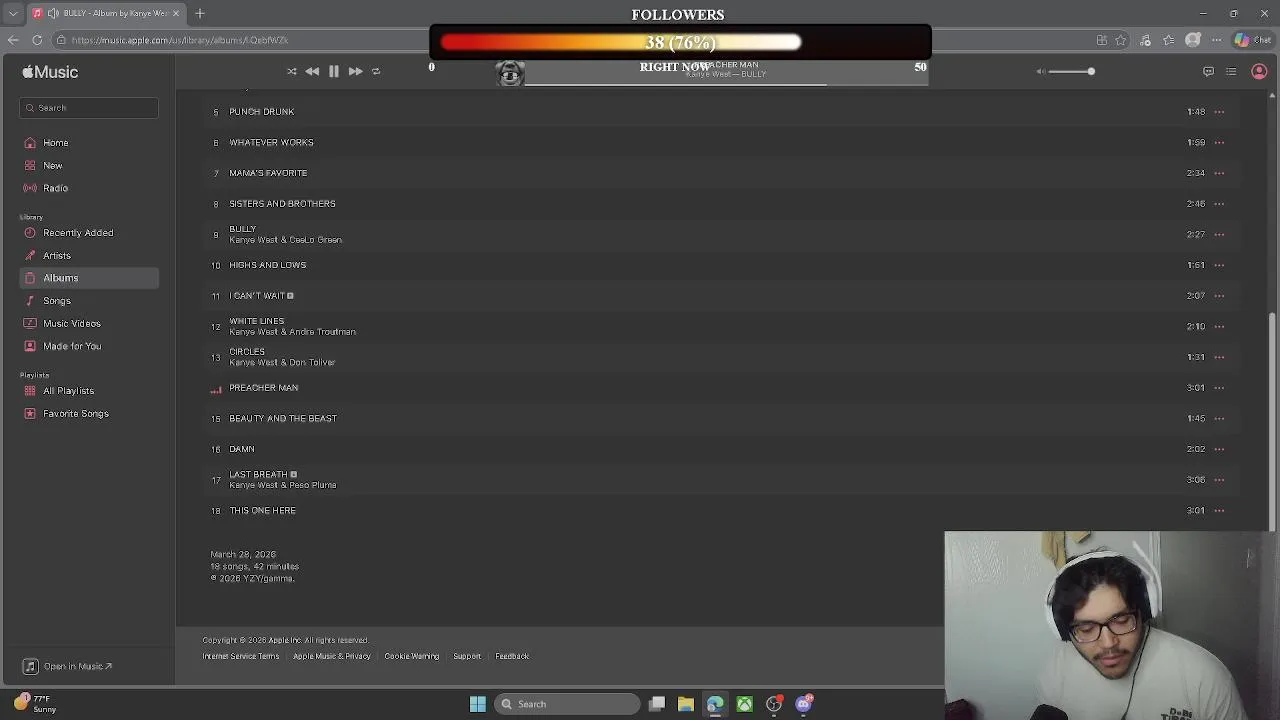Screen dimensions: 1280x720
Task: Go to Home in sidebar
Action: 56,143
